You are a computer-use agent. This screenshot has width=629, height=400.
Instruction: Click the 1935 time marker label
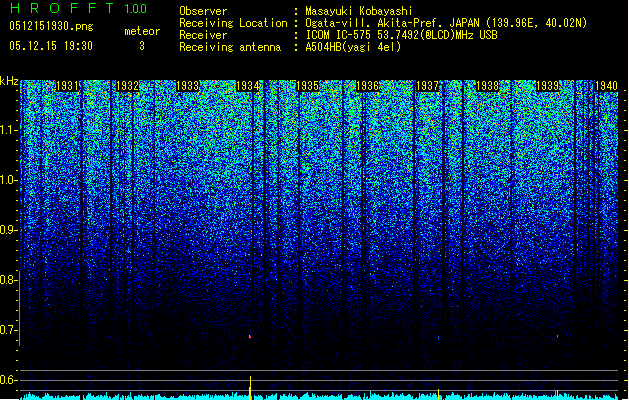click(307, 86)
